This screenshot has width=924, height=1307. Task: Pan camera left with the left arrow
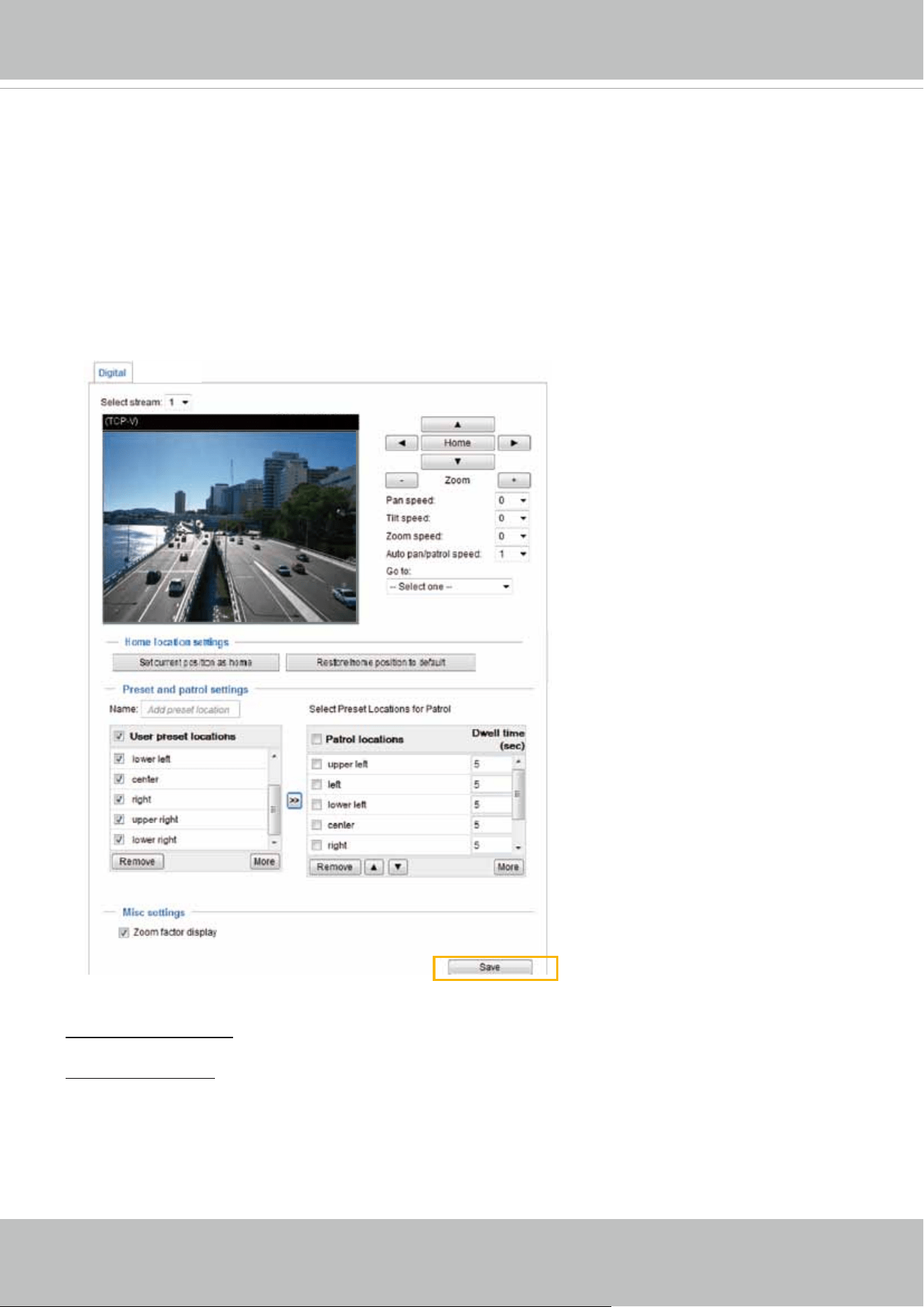click(402, 443)
